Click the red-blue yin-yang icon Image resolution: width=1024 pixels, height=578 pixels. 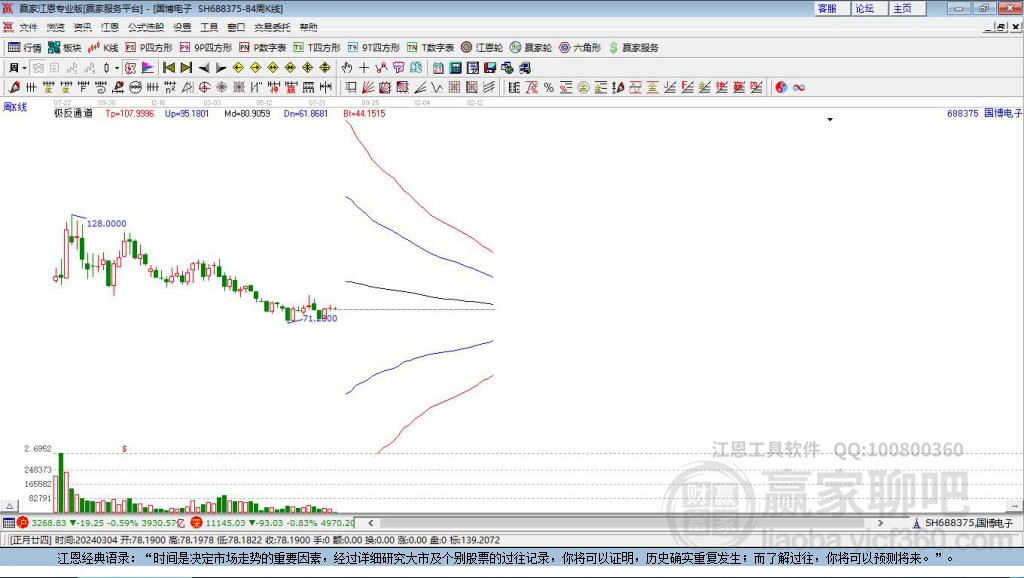[781, 88]
